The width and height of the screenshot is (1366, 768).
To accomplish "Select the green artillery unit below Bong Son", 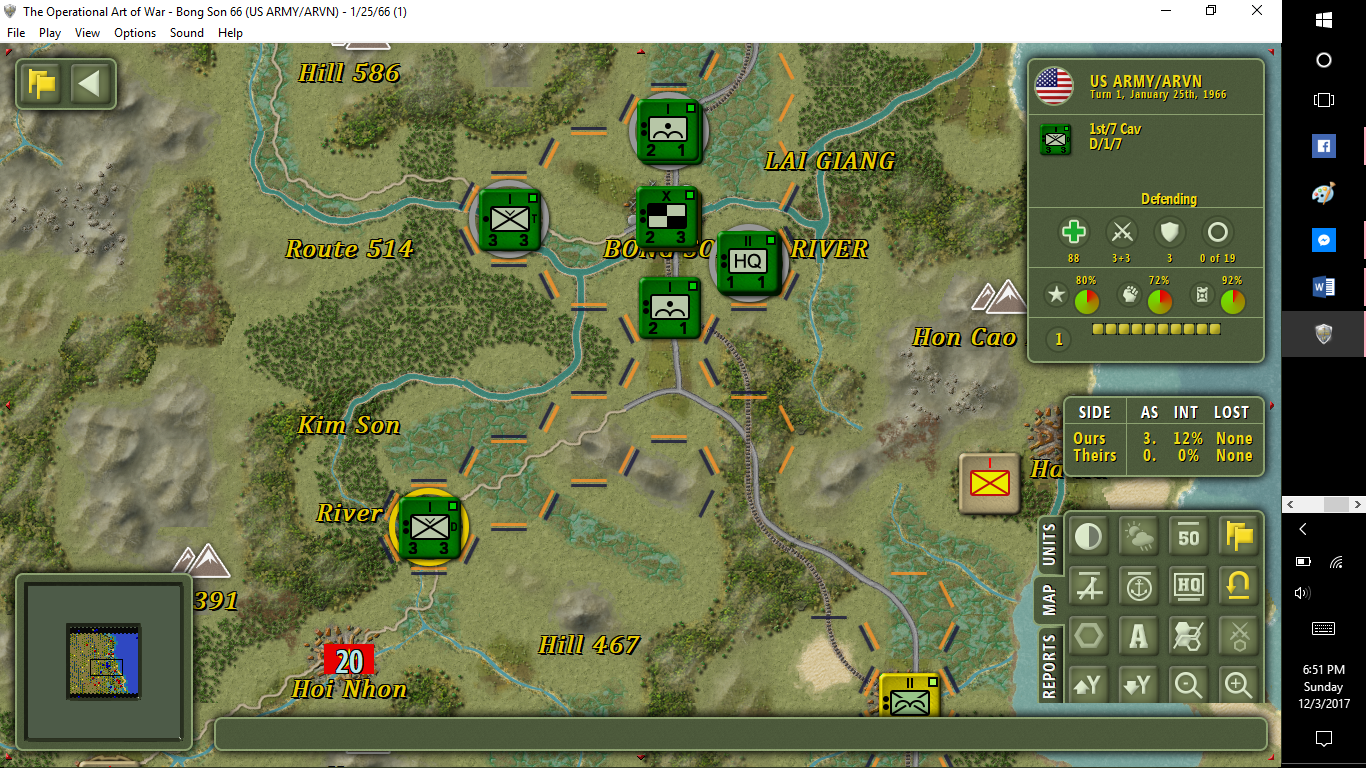I will click(669, 308).
